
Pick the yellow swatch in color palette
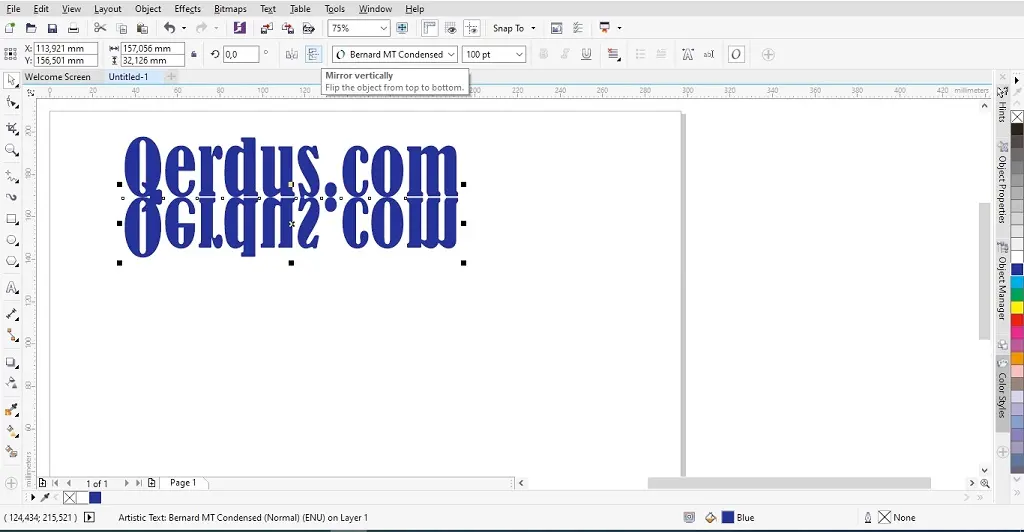[x=1017, y=306]
